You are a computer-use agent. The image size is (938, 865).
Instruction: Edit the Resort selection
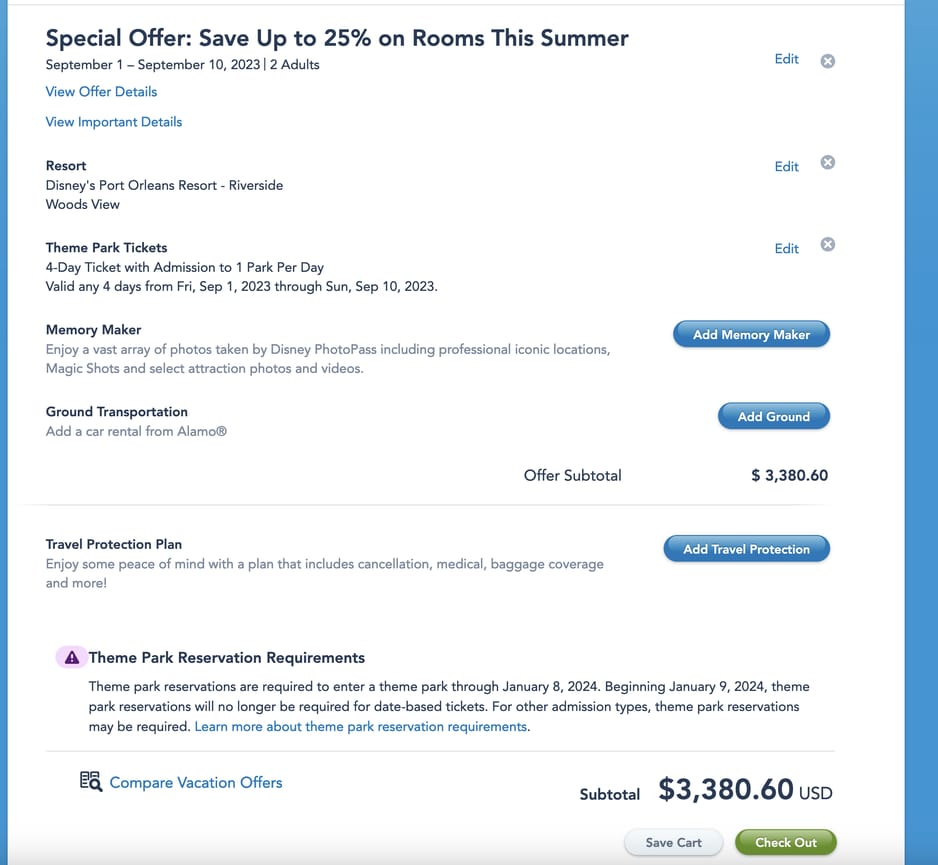tap(786, 167)
